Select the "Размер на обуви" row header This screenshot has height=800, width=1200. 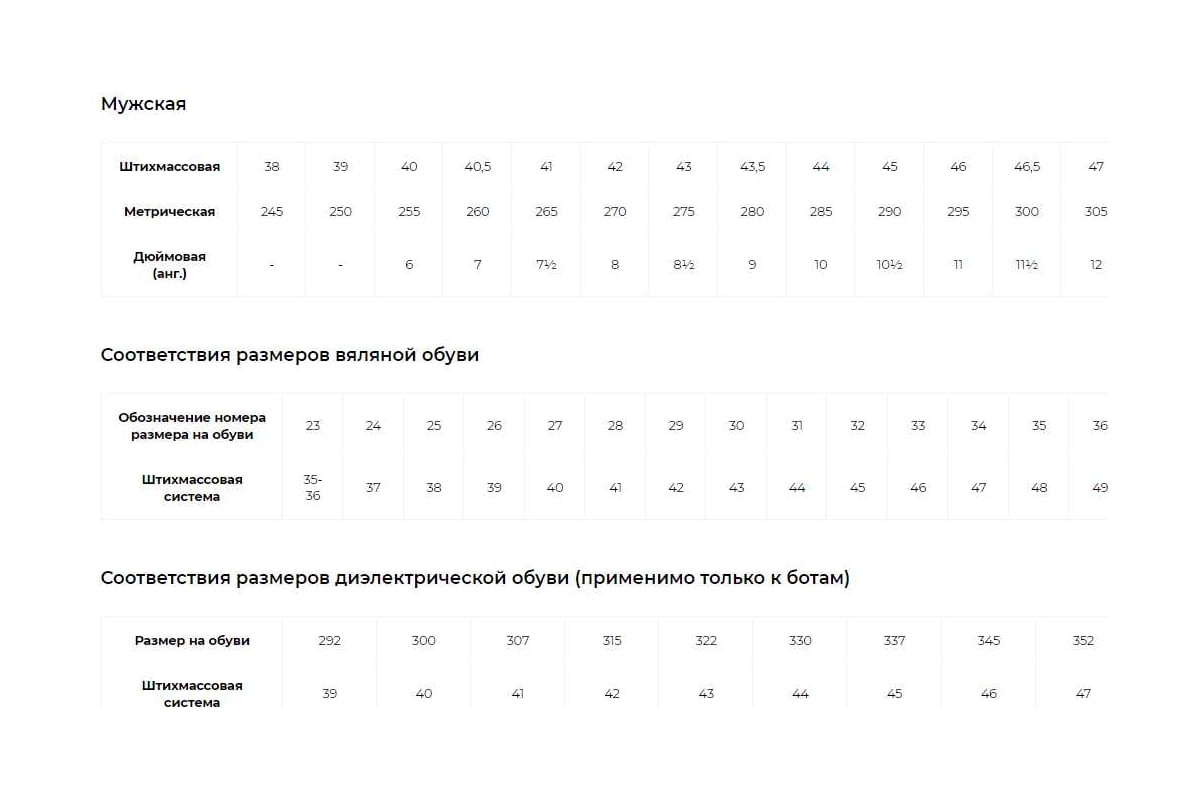point(192,641)
